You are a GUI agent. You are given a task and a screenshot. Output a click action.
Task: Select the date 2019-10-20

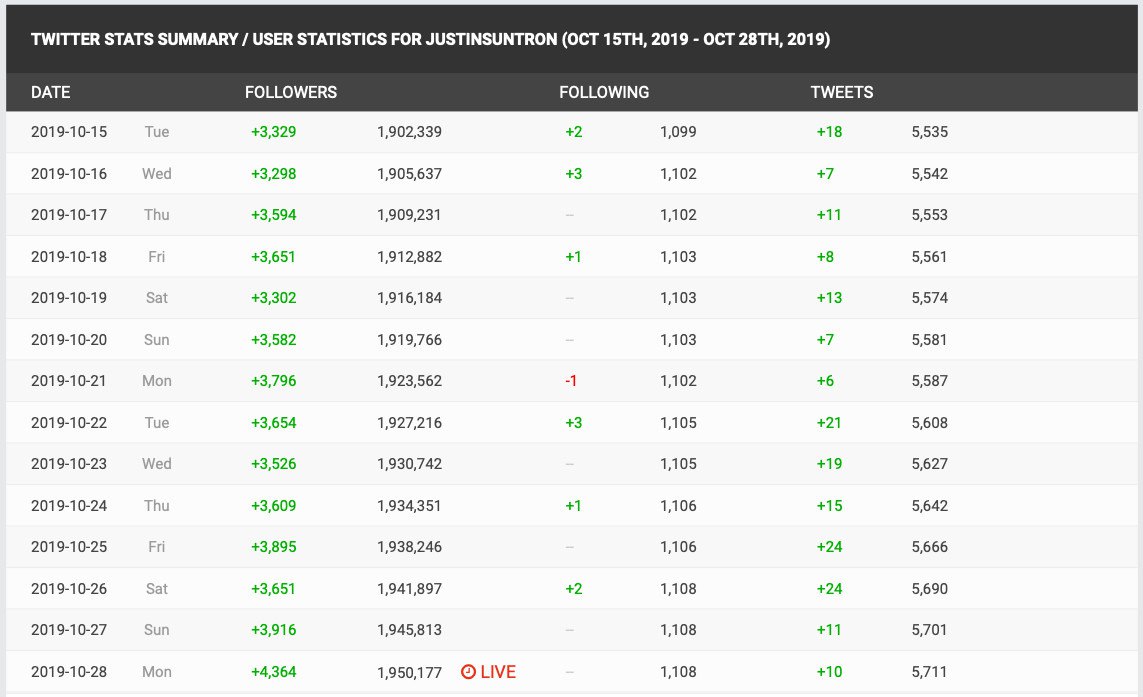pos(69,340)
